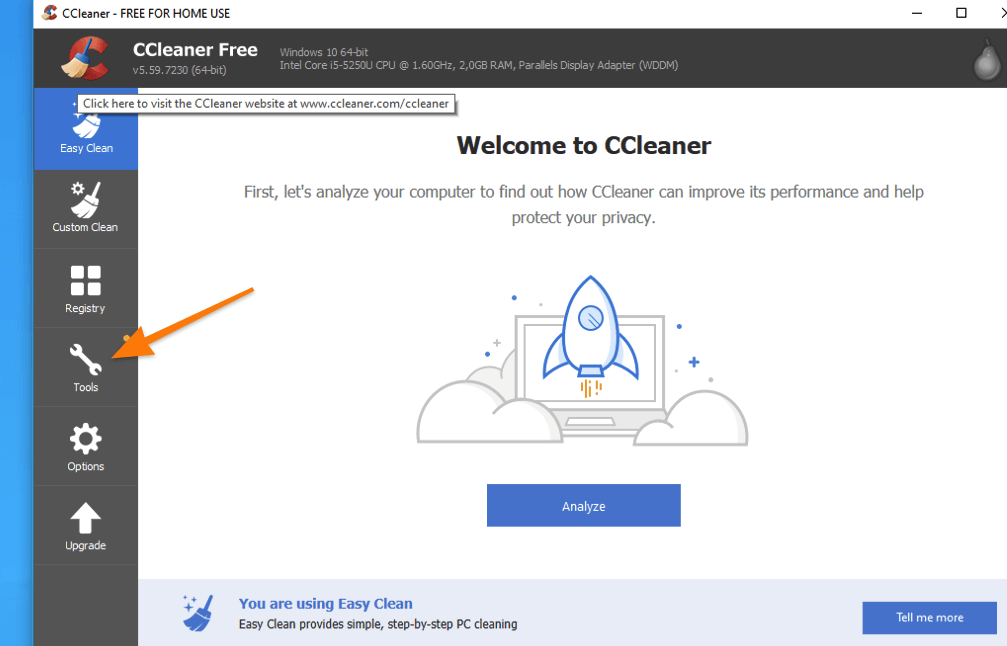Viewport: 1007px width, 646px height.
Task: Select the Custom Clean broom icon
Action: [85, 200]
